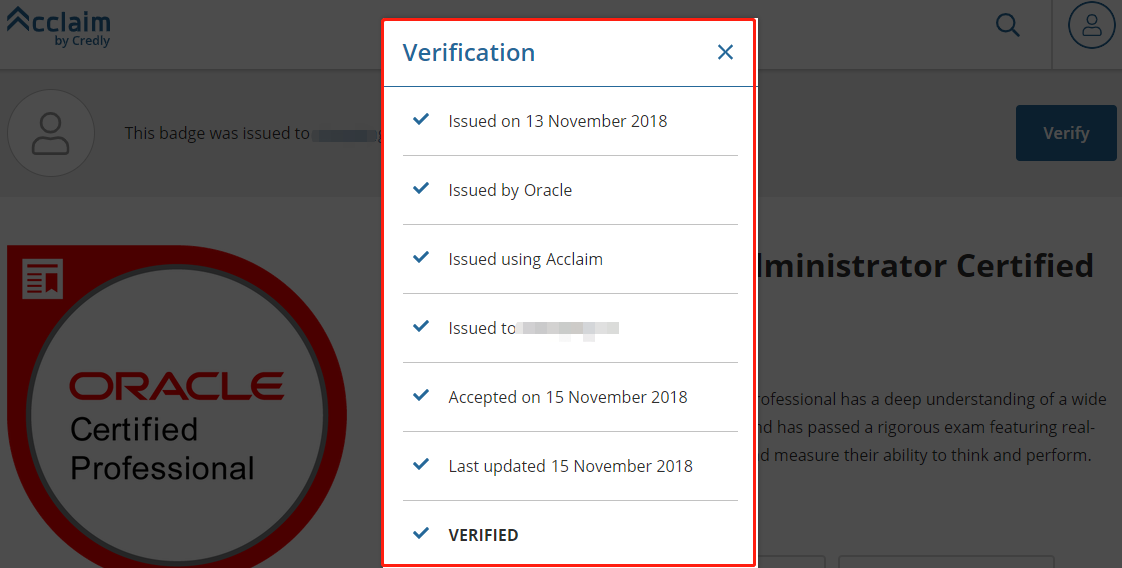Viewport: 1122px width, 568px height.
Task: Click the checkmark beside VERIFIED
Action: click(421, 534)
